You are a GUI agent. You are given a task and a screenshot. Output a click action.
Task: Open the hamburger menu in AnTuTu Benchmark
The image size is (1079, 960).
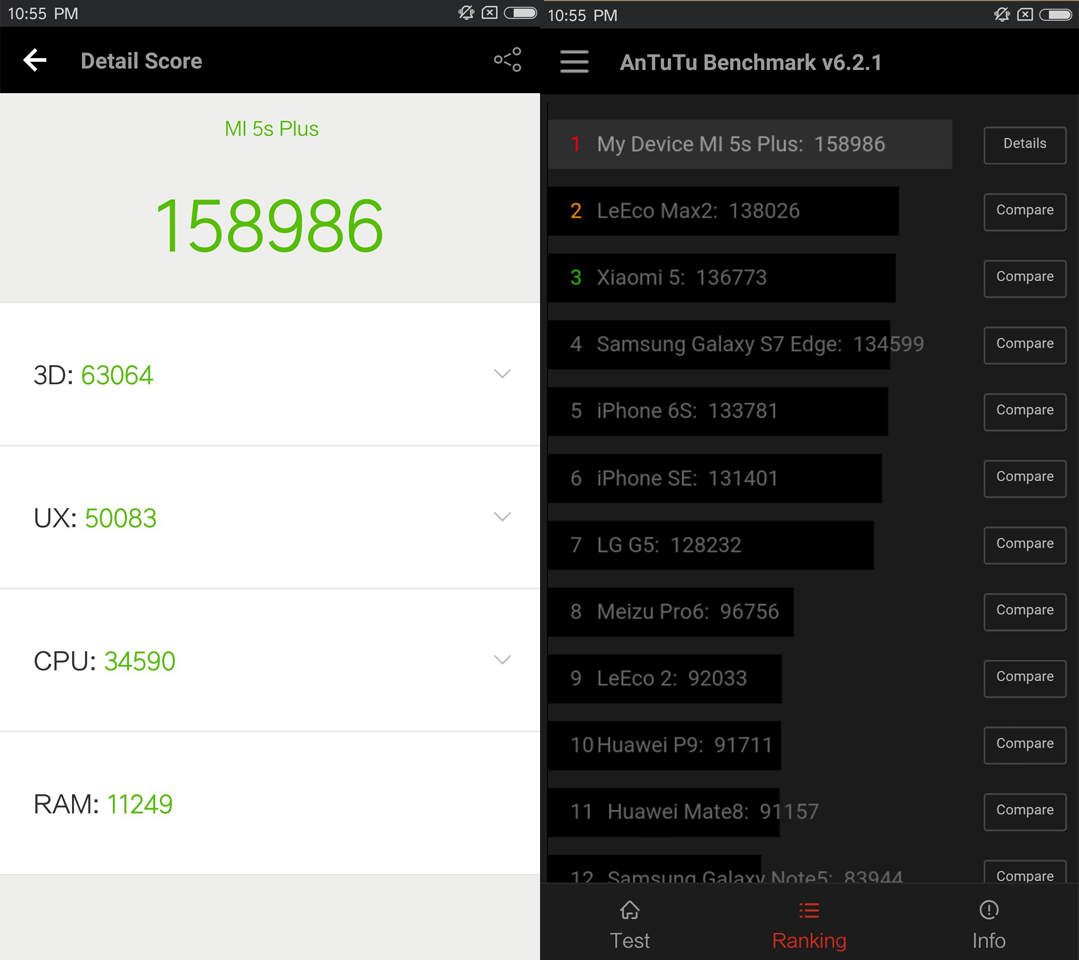[574, 61]
